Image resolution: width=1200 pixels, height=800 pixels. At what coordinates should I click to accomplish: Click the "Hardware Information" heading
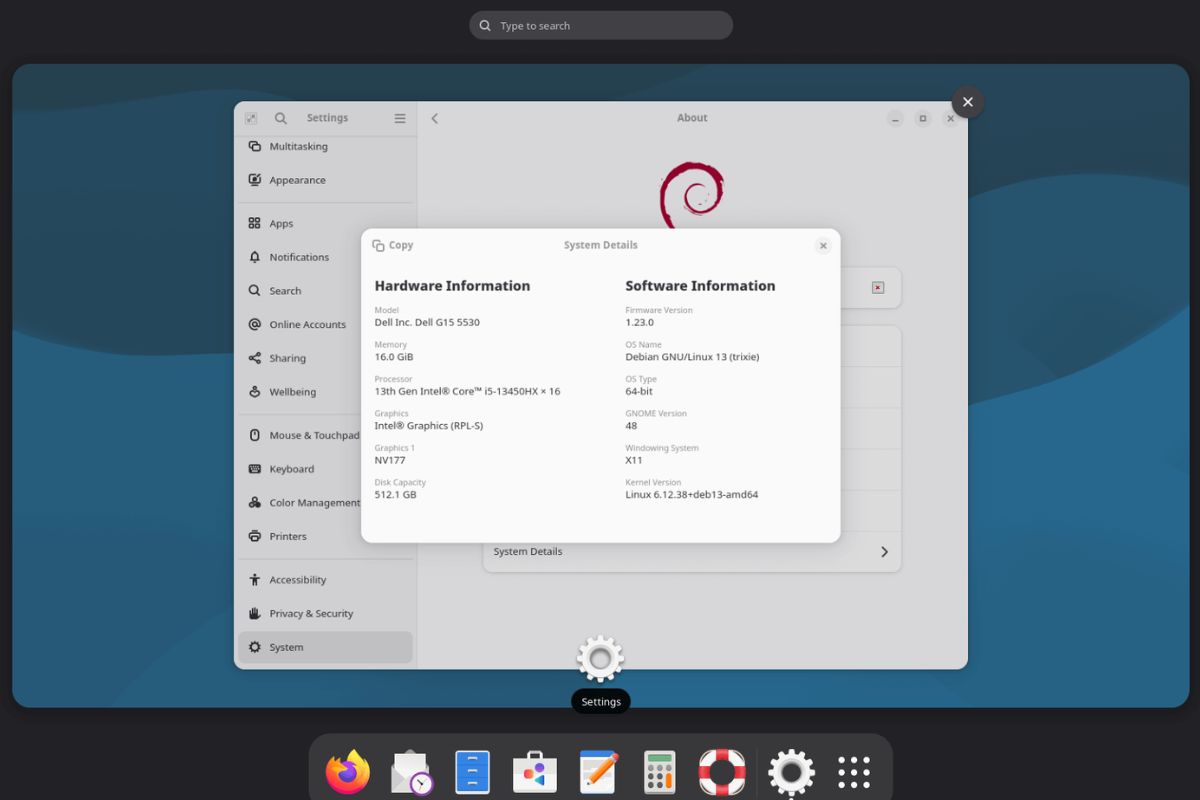point(452,286)
